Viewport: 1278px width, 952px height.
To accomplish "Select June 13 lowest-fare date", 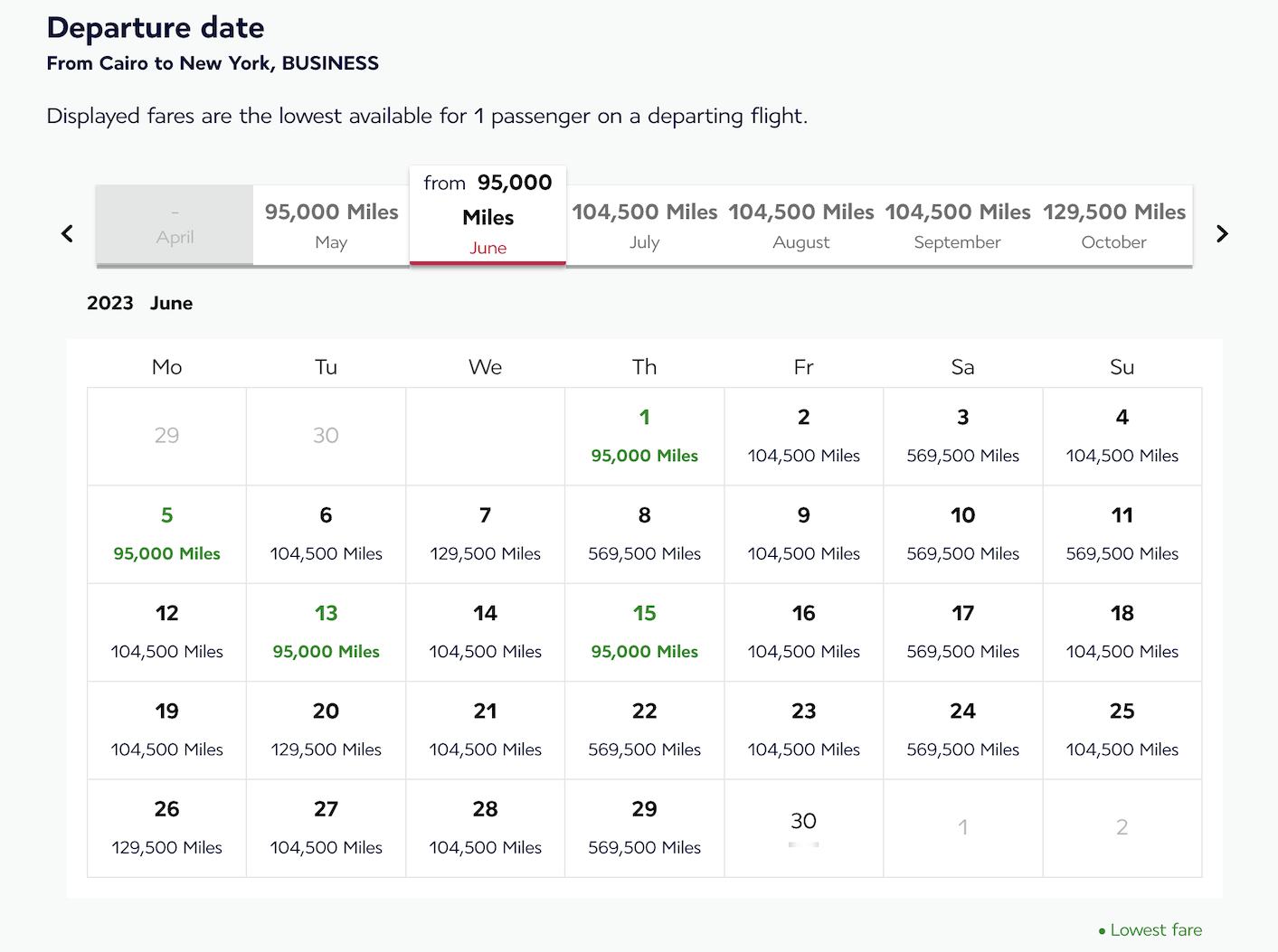I will tap(326, 631).
